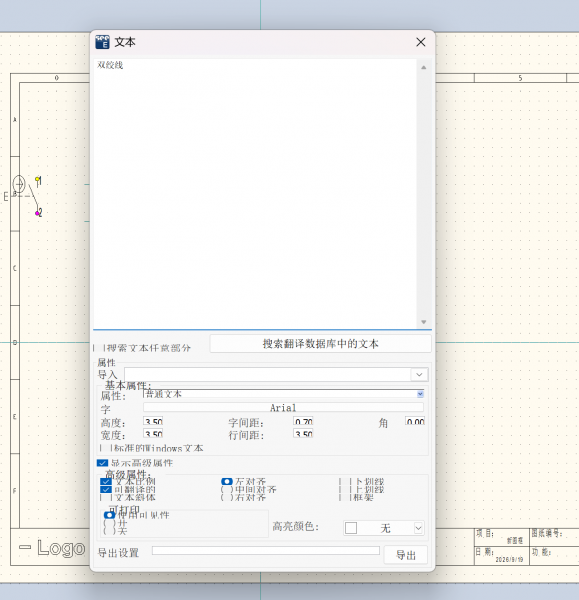This screenshot has width=579, height=600.
Task: Select the 中间对齐 radio button
Action: coord(227,489)
